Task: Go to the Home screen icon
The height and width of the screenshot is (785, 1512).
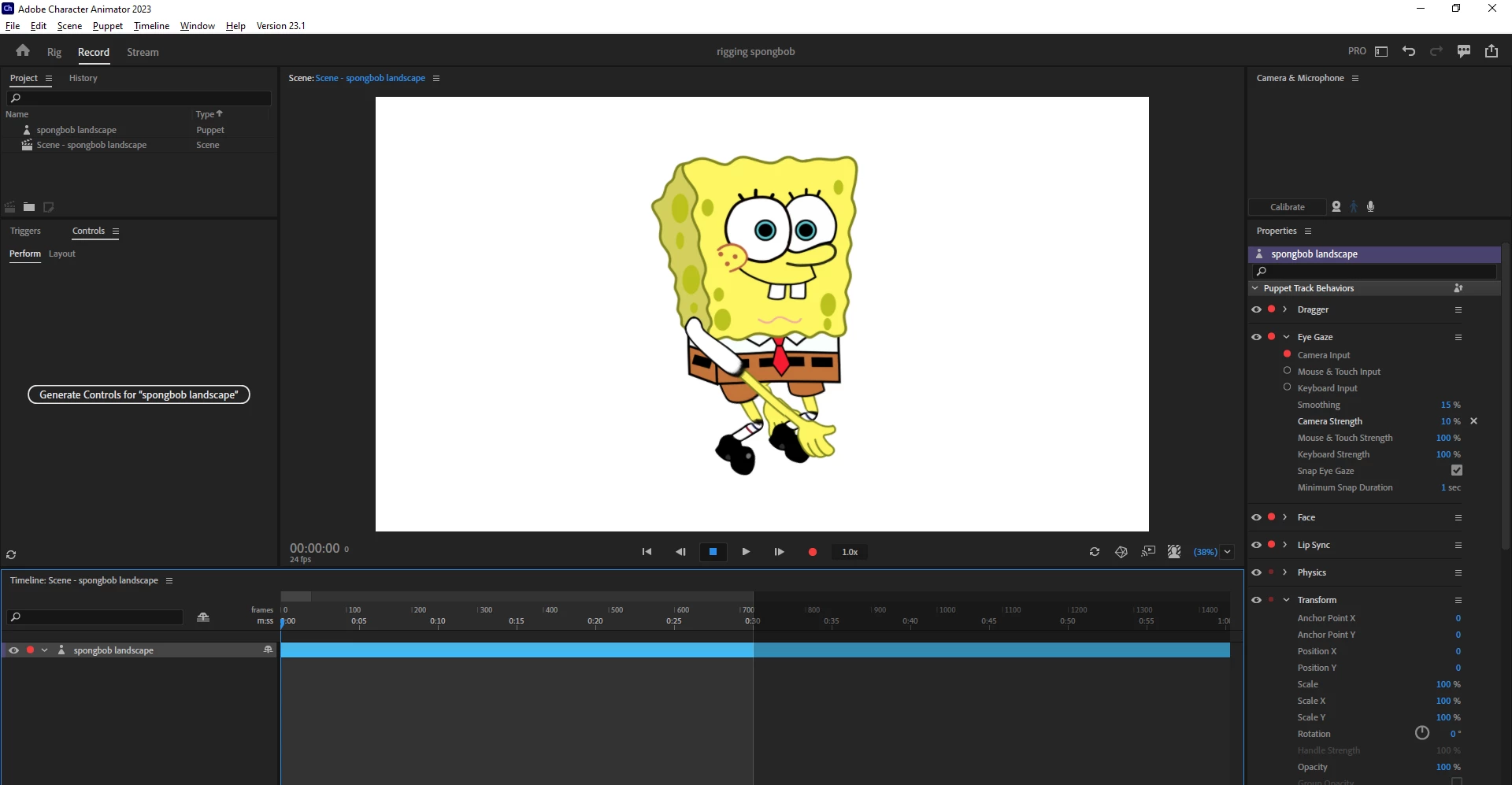Action: 23,51
